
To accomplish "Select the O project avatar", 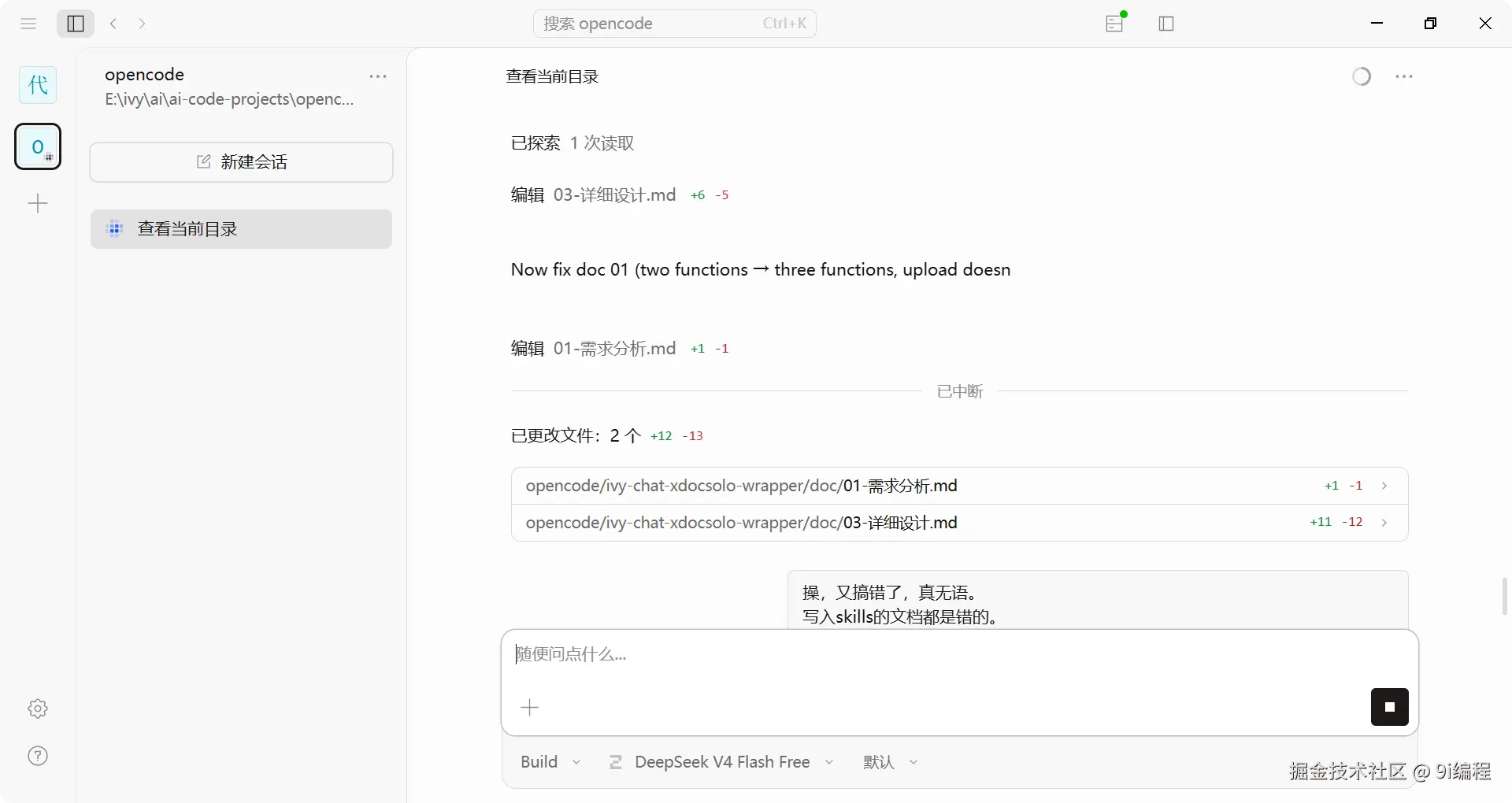I will pos(38,146).
